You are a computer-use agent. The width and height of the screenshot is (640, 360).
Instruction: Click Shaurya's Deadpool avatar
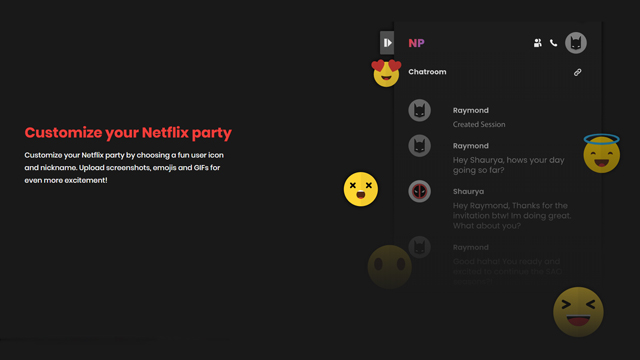pos(420,191)
